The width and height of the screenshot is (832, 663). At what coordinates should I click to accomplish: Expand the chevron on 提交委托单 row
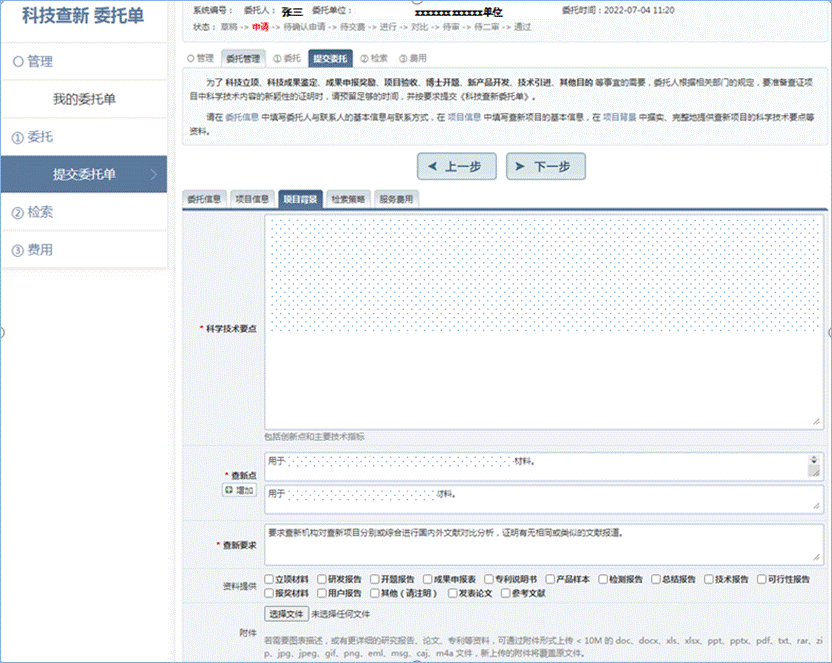click(154, 174)
